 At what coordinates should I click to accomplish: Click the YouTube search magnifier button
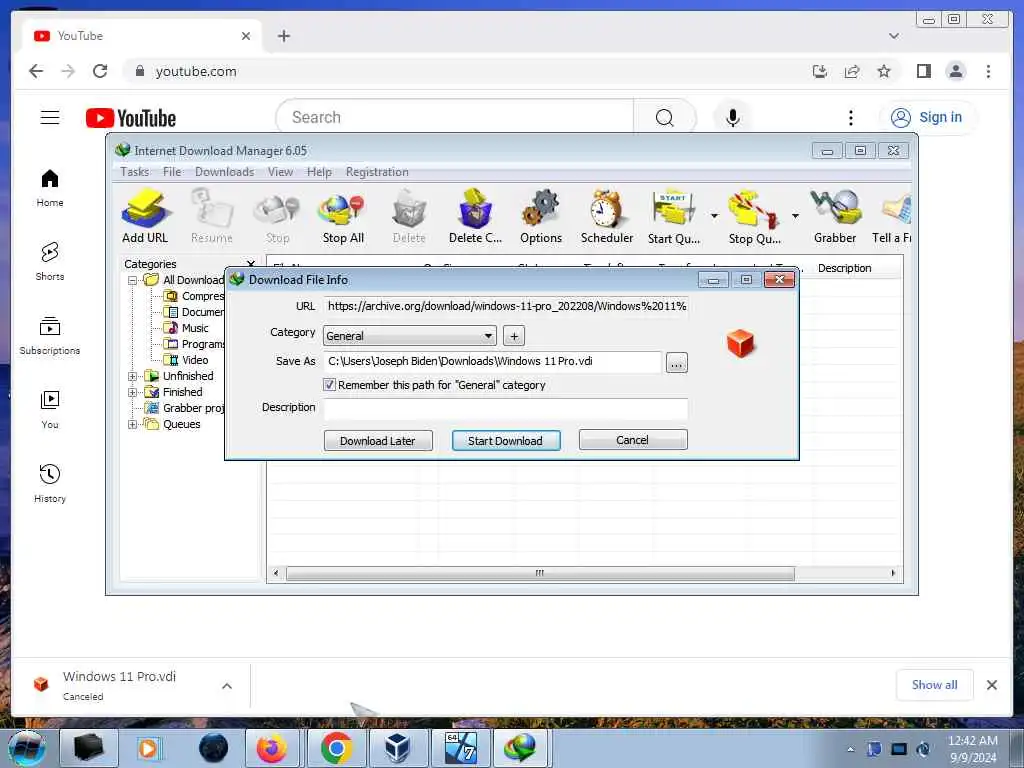(x=664, y=118)
